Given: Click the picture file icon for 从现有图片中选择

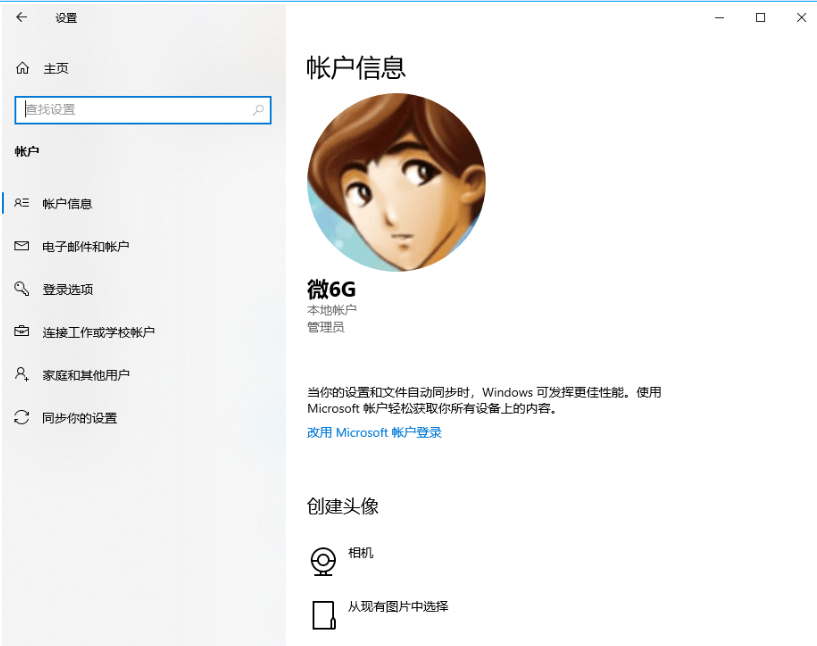Looking at the screenshot, I should [x=323, y=615].
